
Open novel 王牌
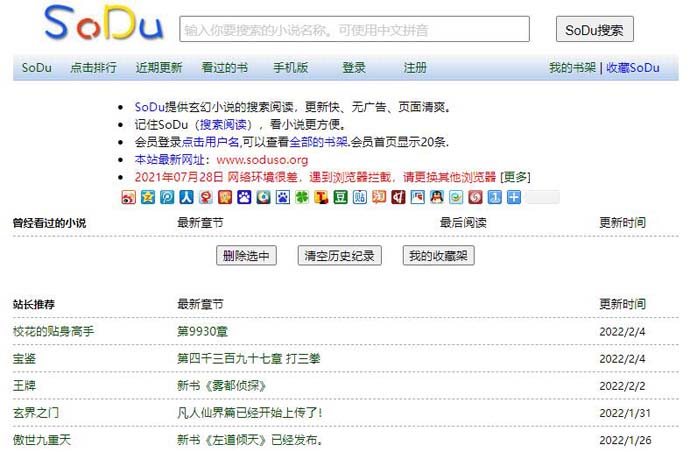coord(24,386)
